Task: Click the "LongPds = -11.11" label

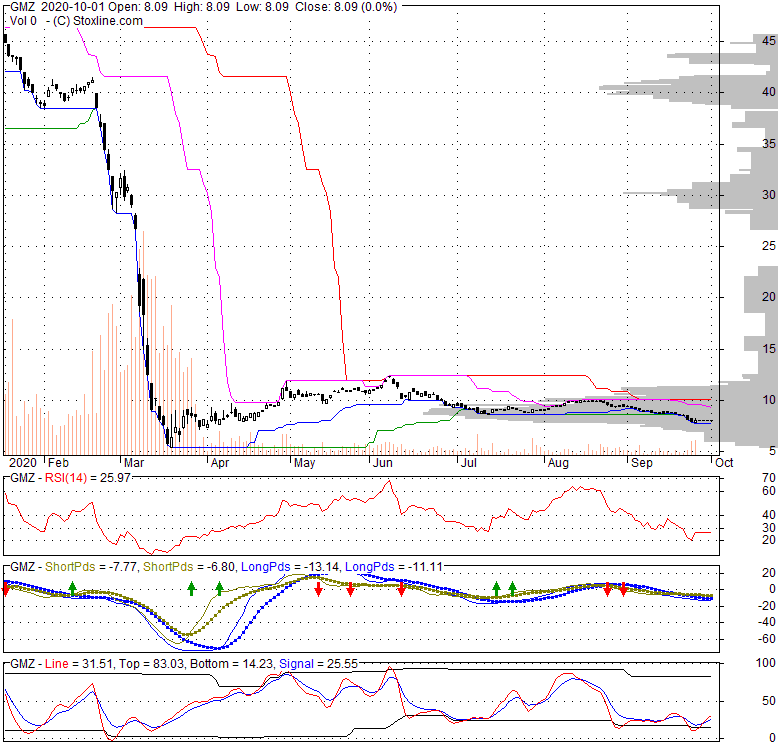Action: [393, 567]
